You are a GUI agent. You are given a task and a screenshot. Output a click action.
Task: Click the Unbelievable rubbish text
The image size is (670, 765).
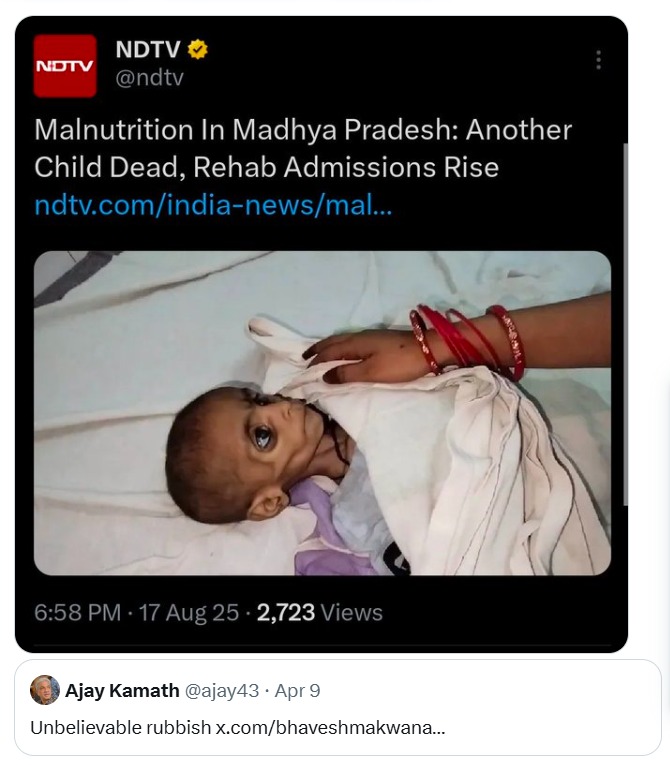[x=120, y=727]
